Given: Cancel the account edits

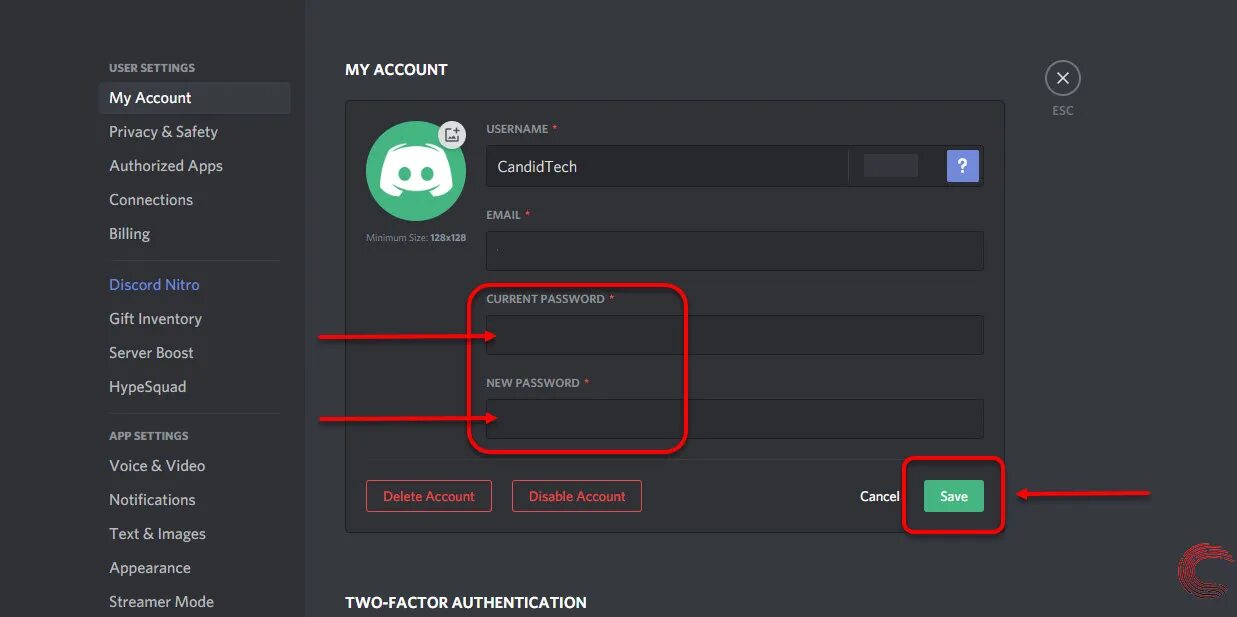Looking at the screenshot, I should tap(880, 496).
